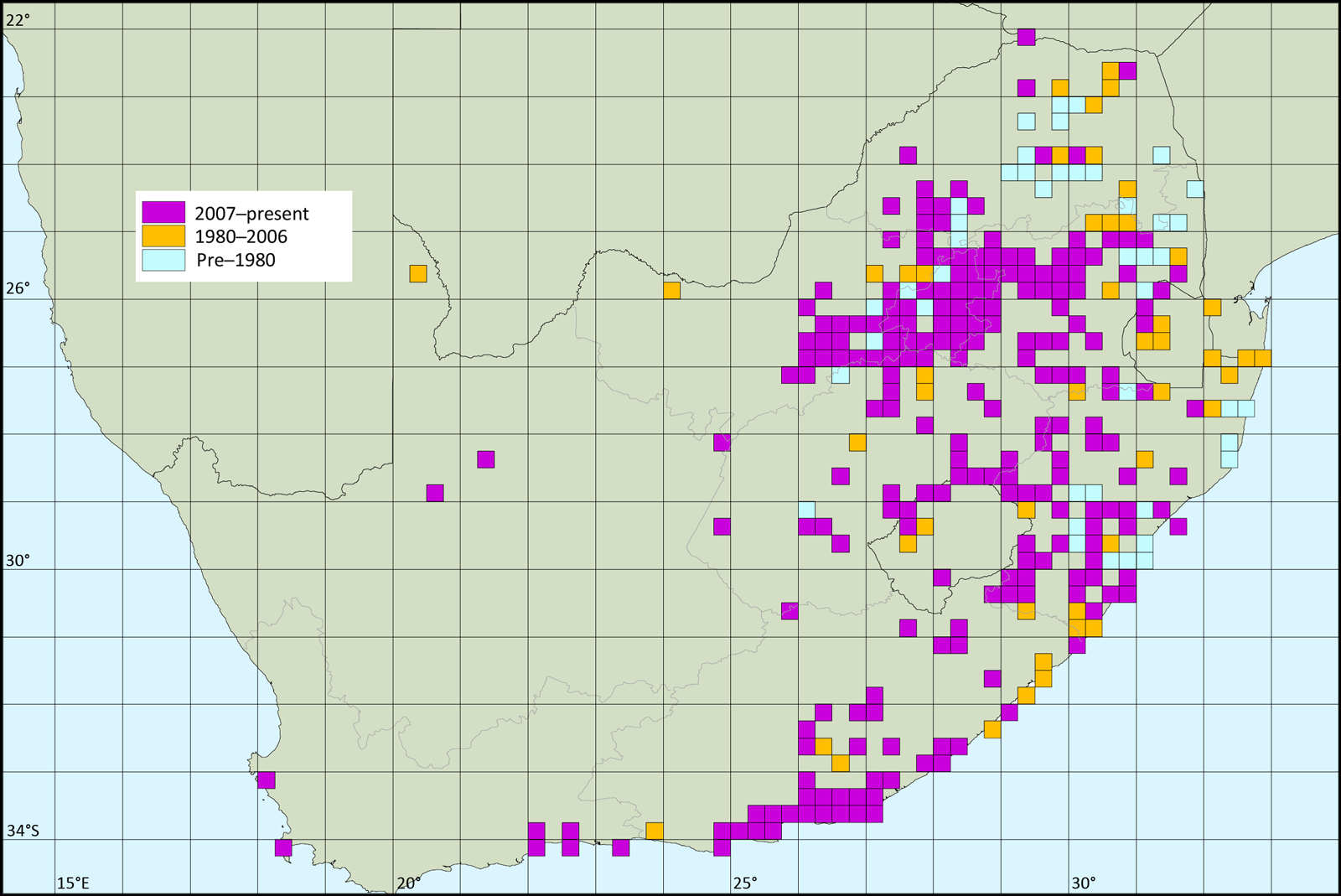The width and height of the screenshot is (1341, 896).
Task: Click the orange 1980–2006 legend swatch
Action: (x=163, y=236)
